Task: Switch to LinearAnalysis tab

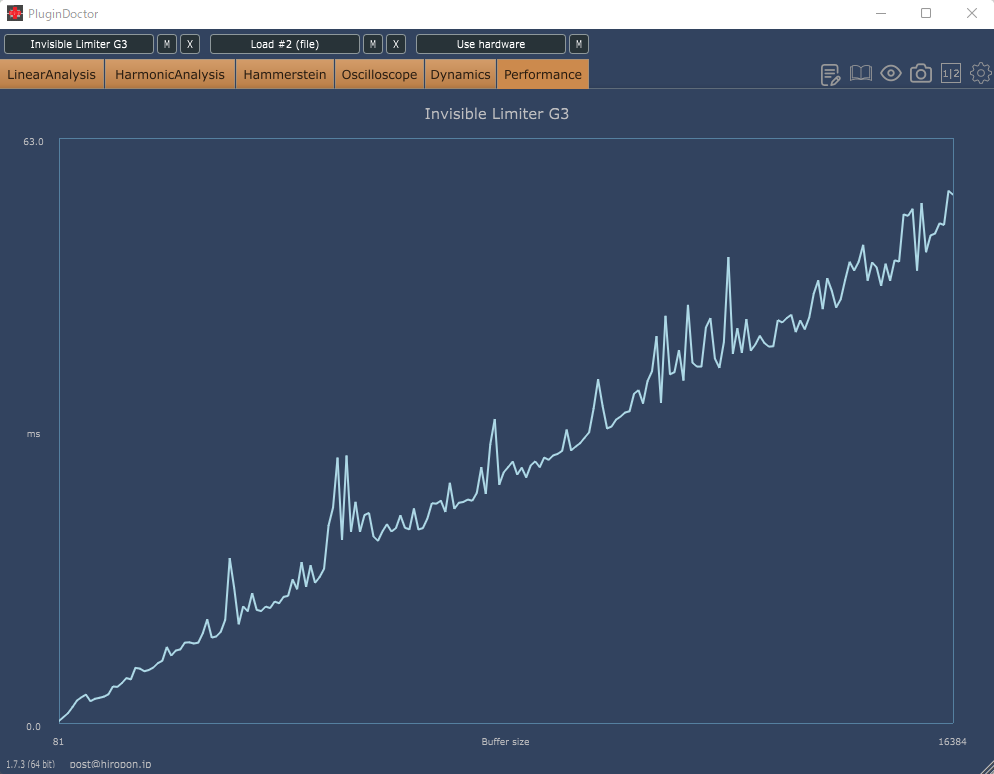Action: [52, 74]
